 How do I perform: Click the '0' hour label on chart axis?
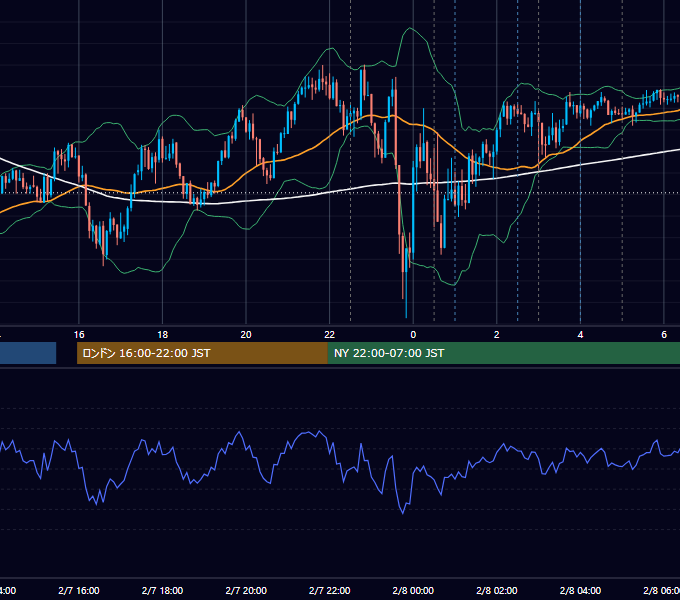(413, 334)
